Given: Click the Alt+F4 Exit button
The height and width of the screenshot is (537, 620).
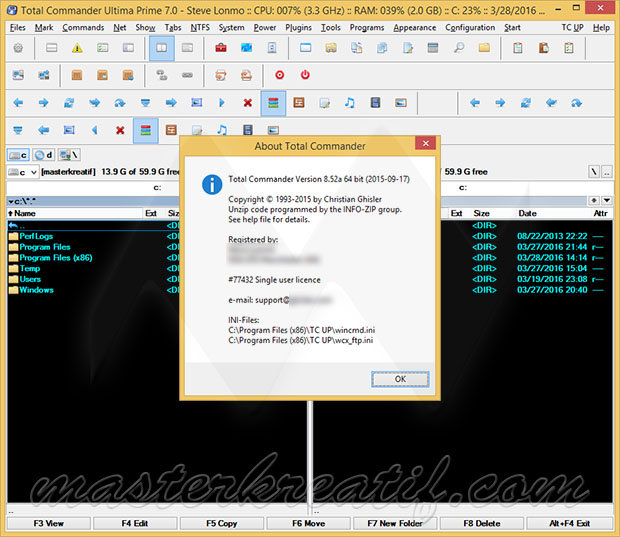Looking at the screenshot, I should (x=569, y=523).
